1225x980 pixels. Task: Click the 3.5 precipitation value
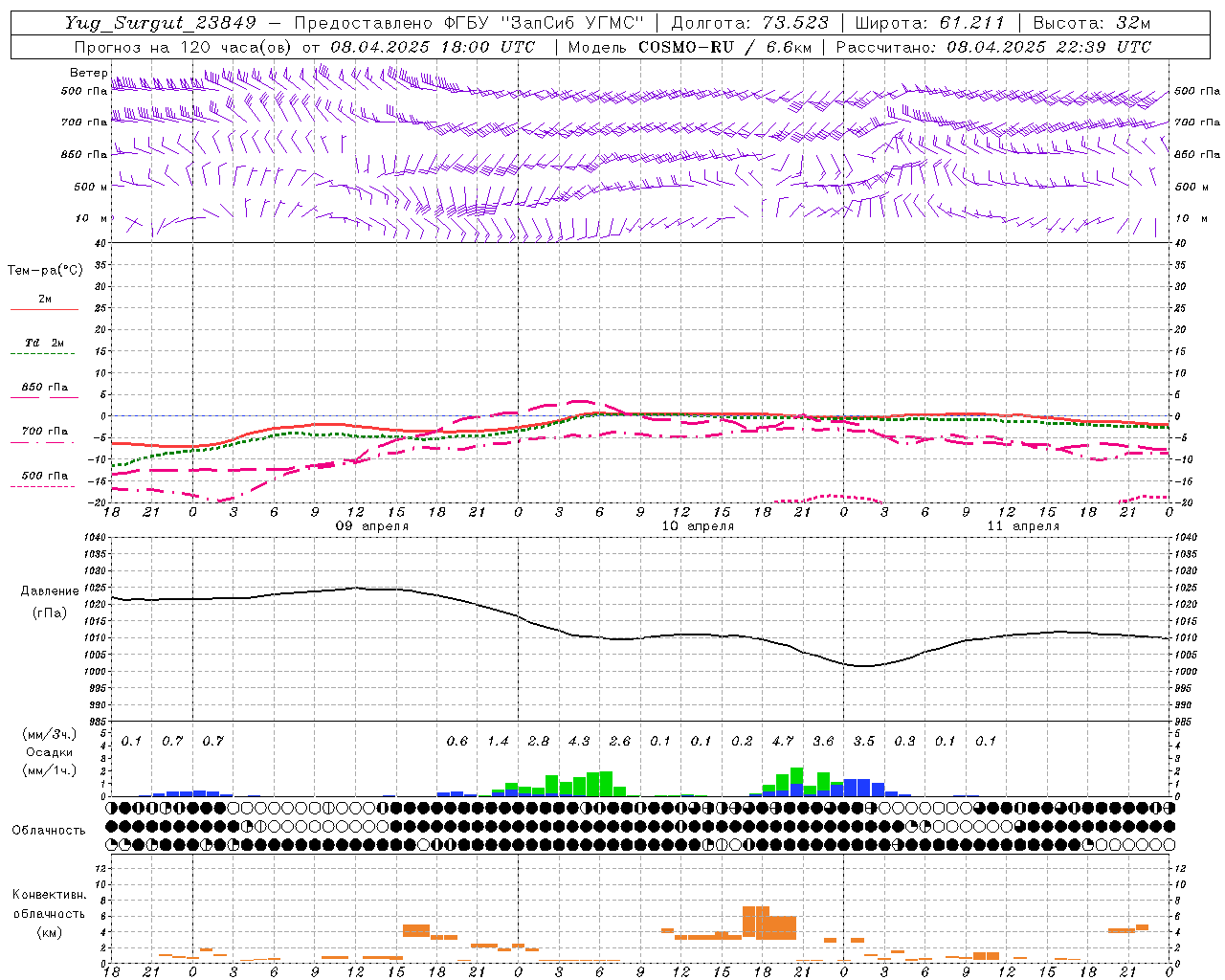864,742
